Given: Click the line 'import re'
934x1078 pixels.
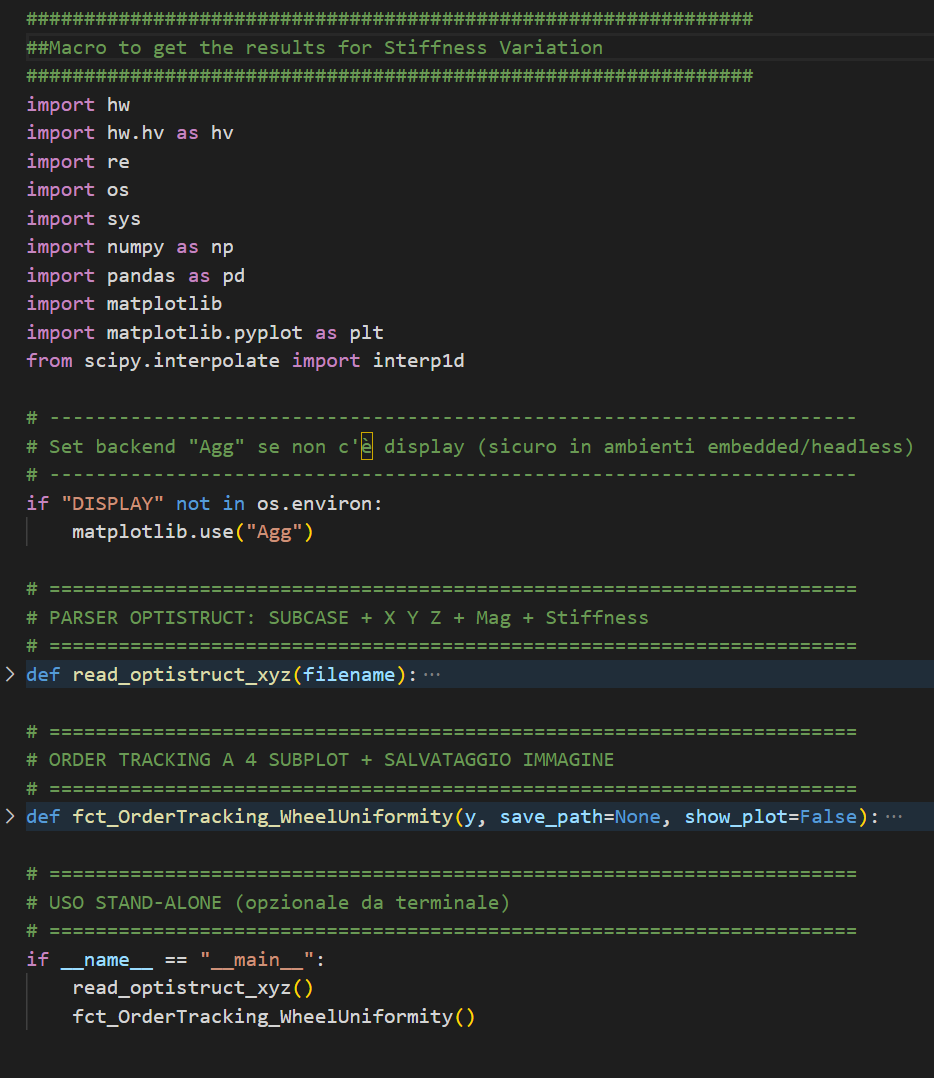Looking at the screenshot, I should (78, 162).
